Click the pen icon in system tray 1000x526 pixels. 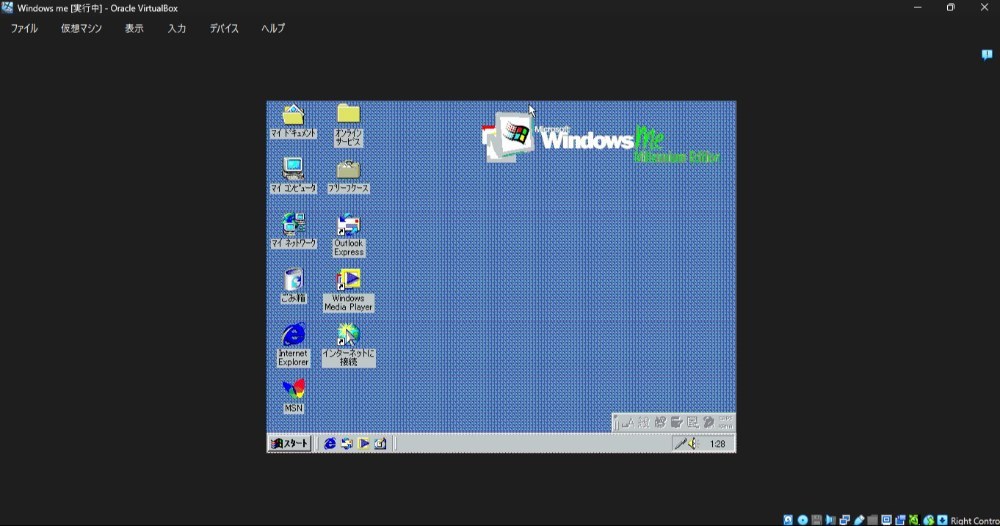(x=681, y=444)
